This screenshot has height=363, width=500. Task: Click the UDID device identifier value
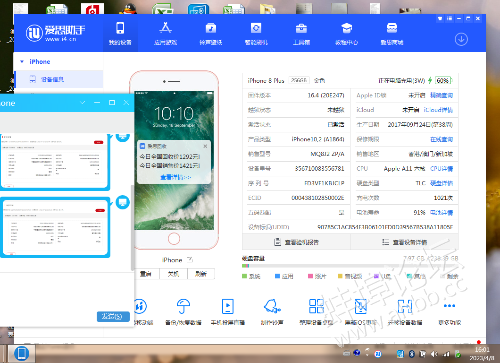point(385,227)
